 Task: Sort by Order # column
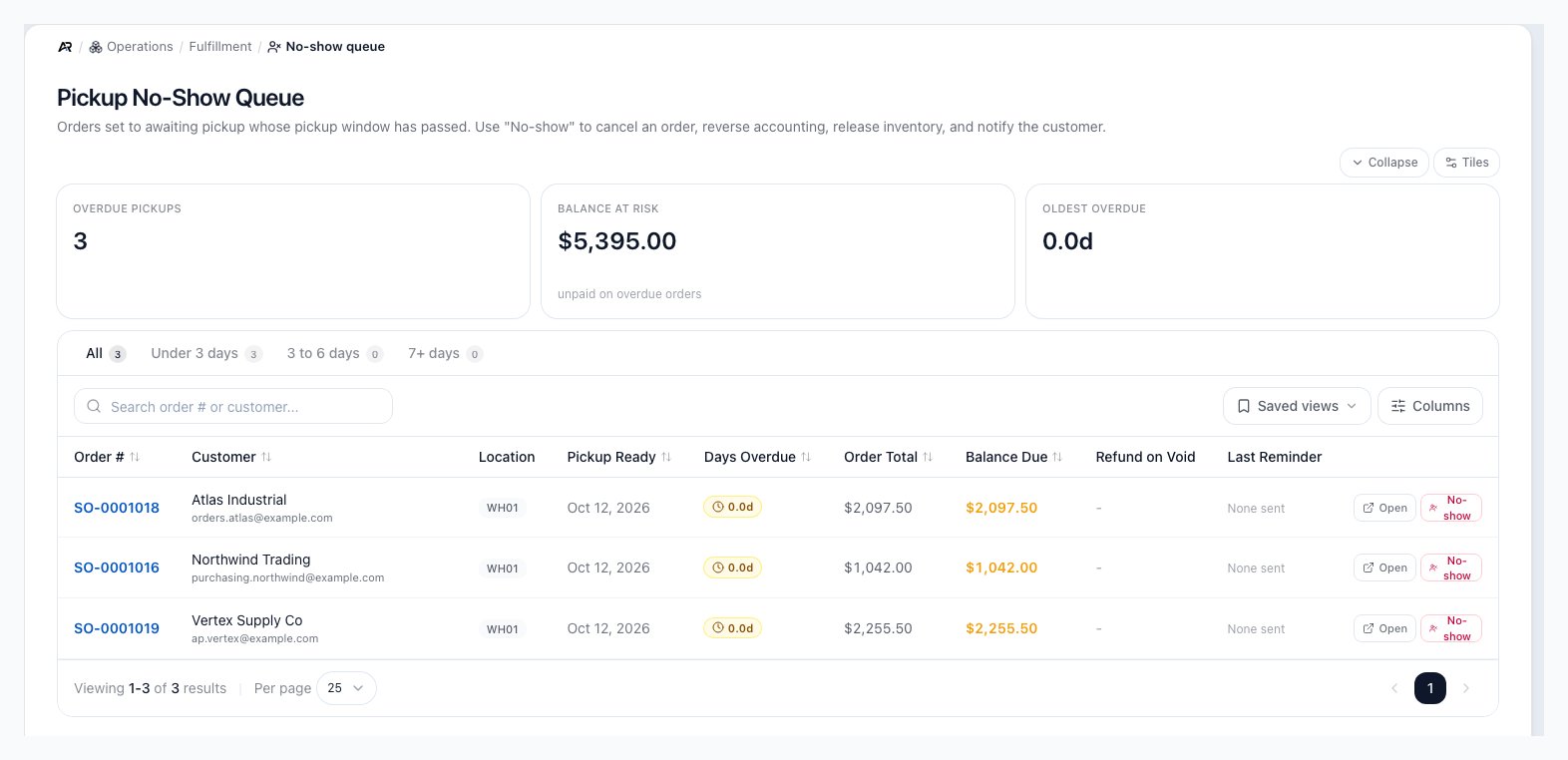click(x=107, y=457)
